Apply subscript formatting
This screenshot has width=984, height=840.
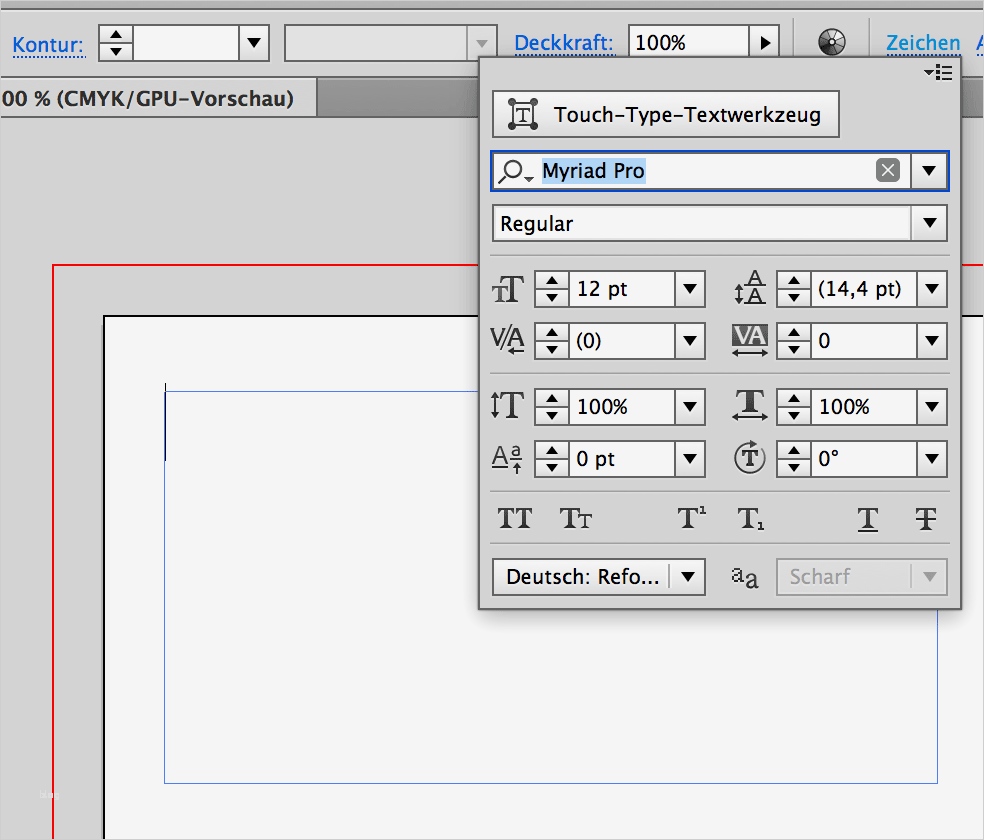(750, 518)
